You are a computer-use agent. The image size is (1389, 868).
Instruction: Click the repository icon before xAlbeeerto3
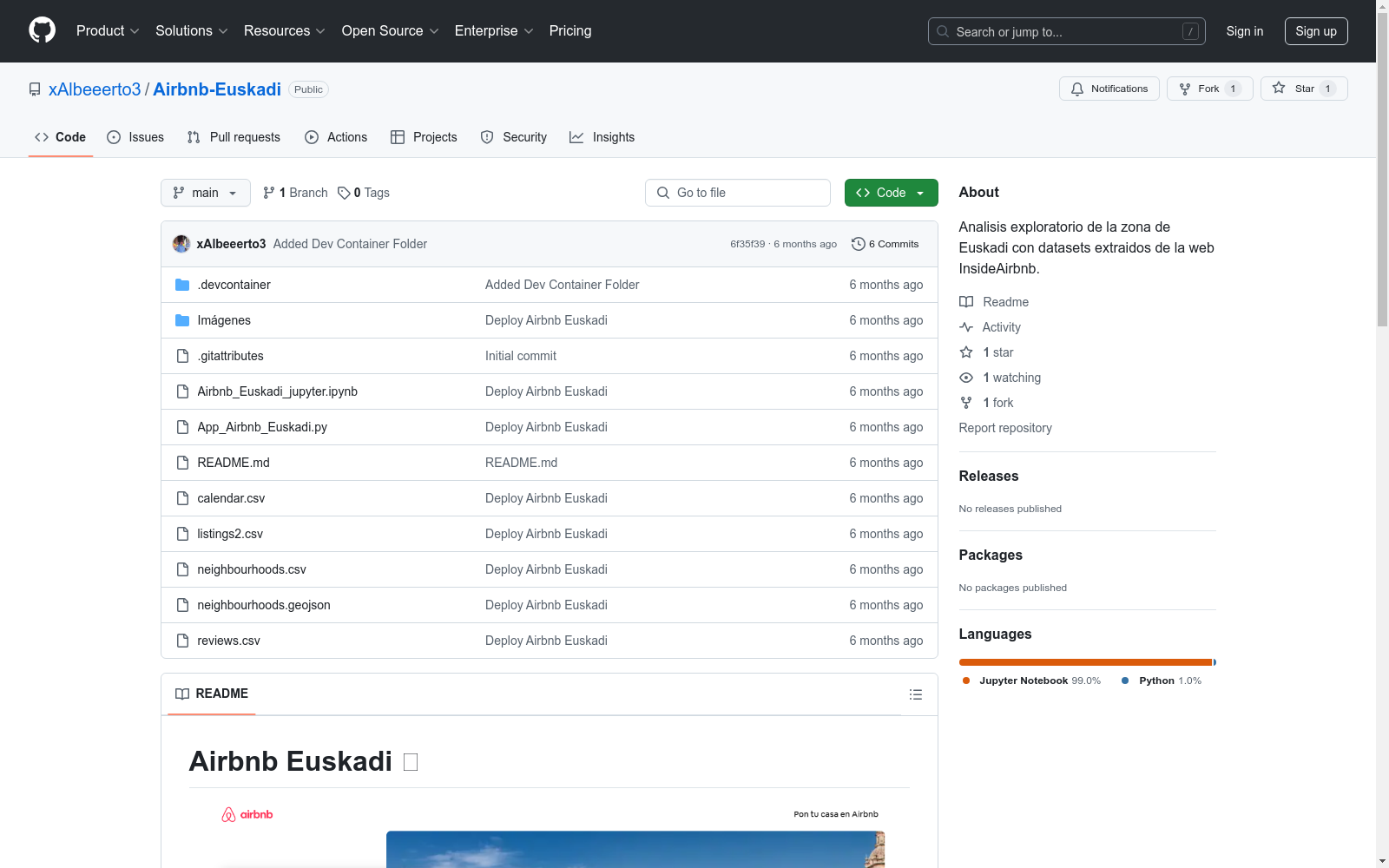pyautogui.click(x=35, y=89)
